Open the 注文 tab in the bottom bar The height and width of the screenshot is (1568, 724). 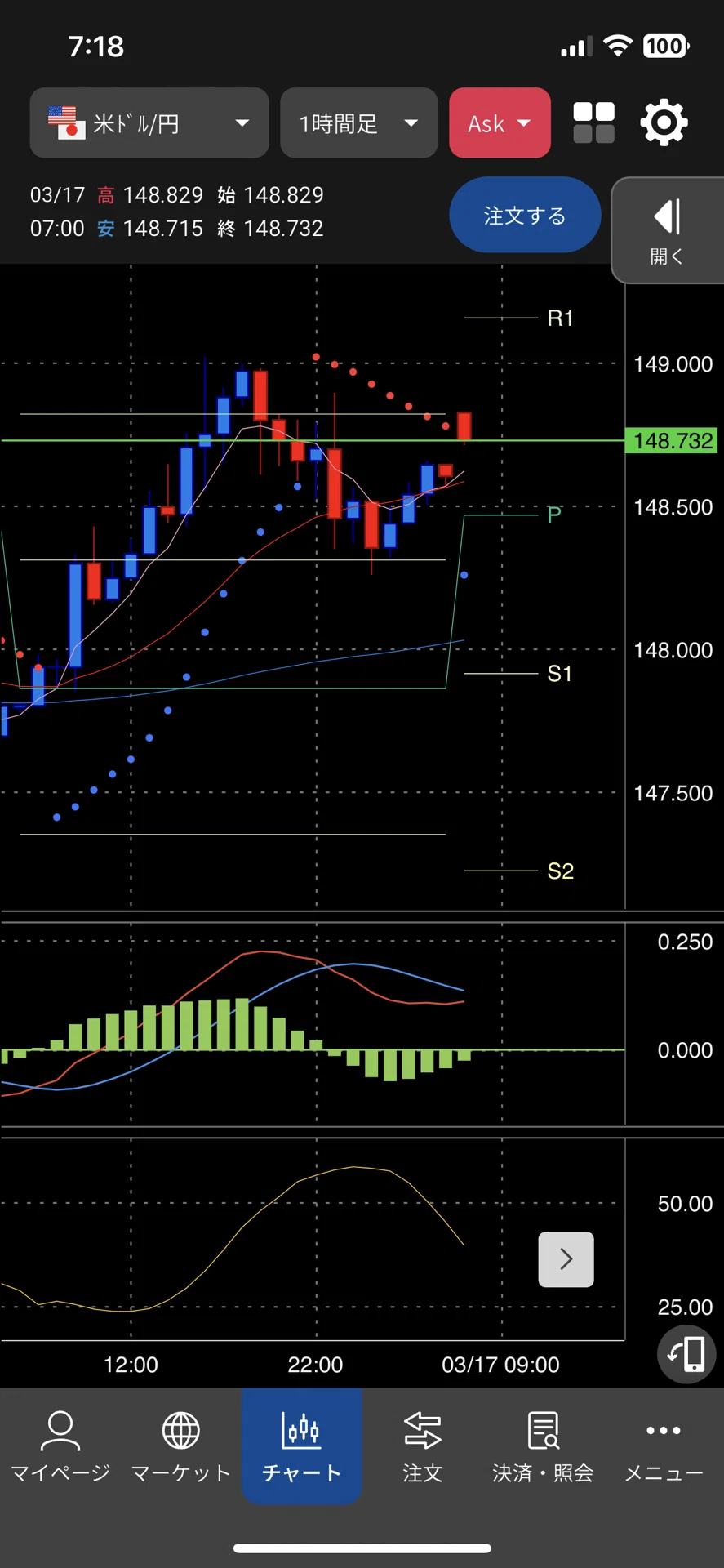click(423, 1446)
